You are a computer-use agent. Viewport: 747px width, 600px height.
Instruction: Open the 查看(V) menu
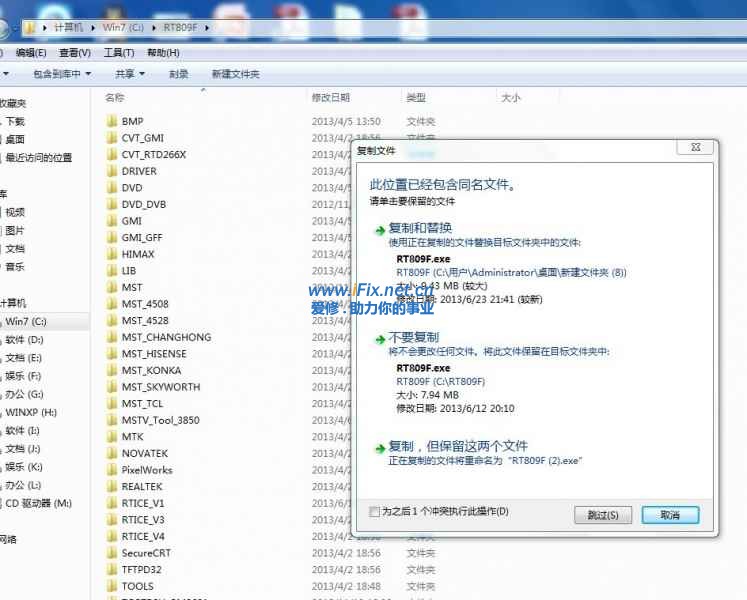coord(74,53)
